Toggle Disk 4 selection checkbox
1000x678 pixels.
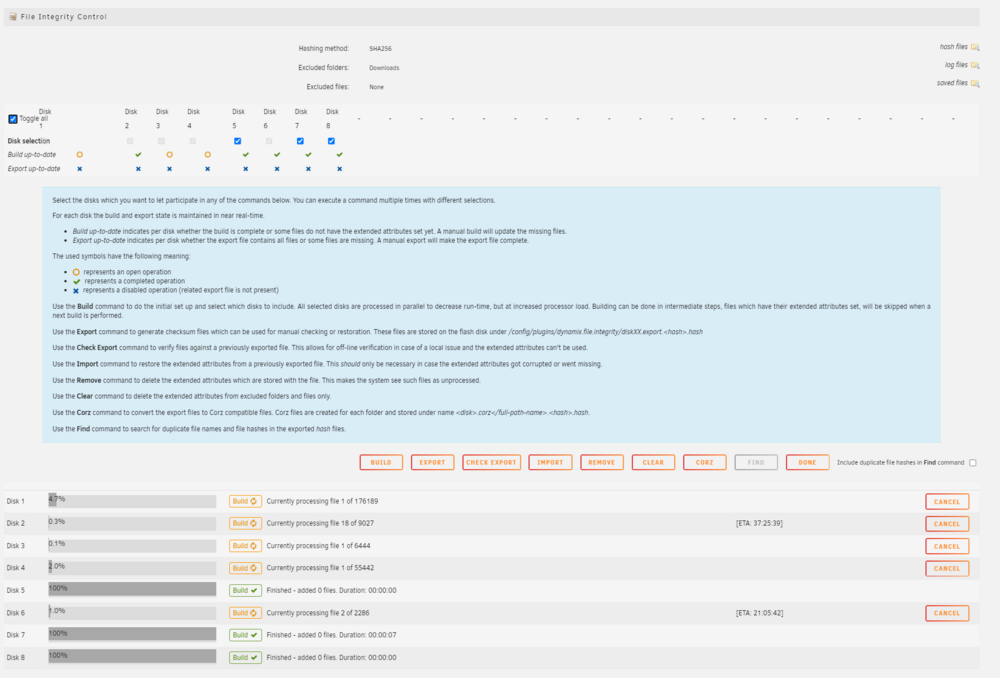click(x=193, y=141)
